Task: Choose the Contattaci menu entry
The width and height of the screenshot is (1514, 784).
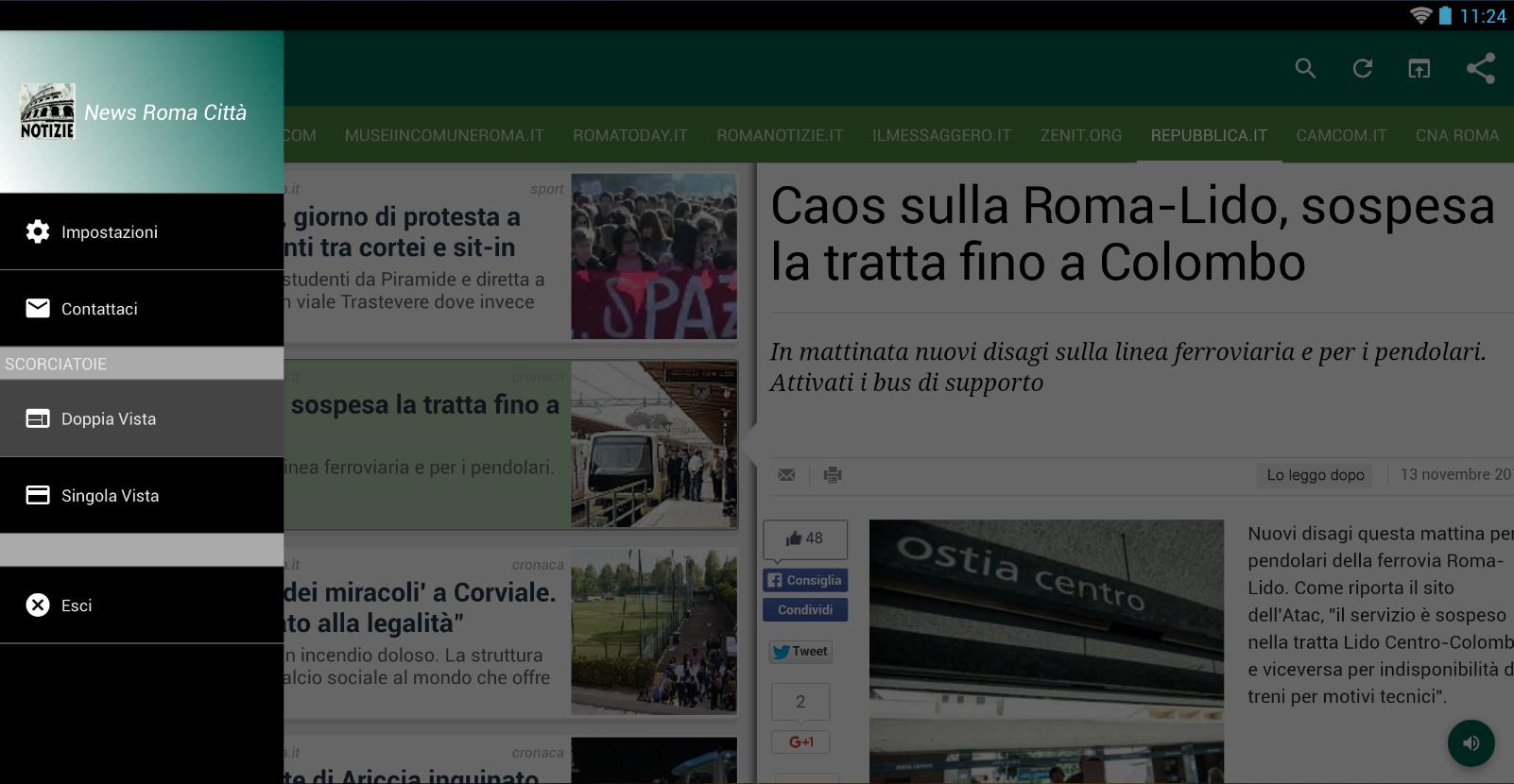Action: tap(142, 308)
